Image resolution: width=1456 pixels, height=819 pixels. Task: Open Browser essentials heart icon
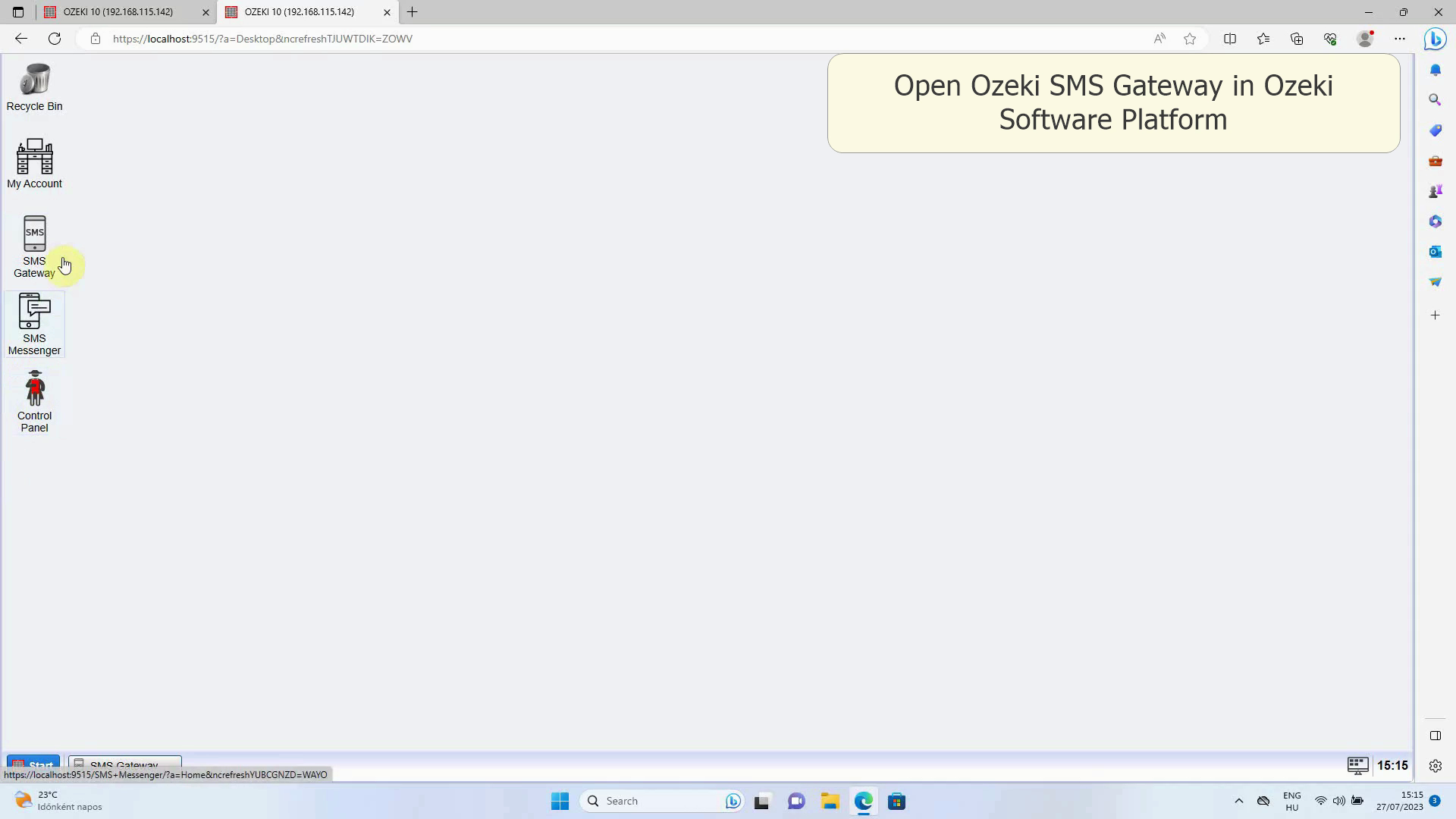tap(1330, 39)
